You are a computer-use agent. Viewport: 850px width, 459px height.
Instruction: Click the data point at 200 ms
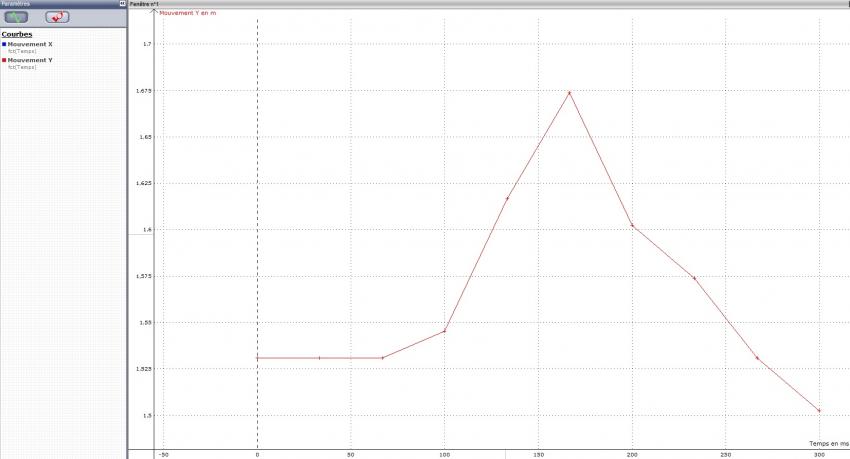pos(632,225)
